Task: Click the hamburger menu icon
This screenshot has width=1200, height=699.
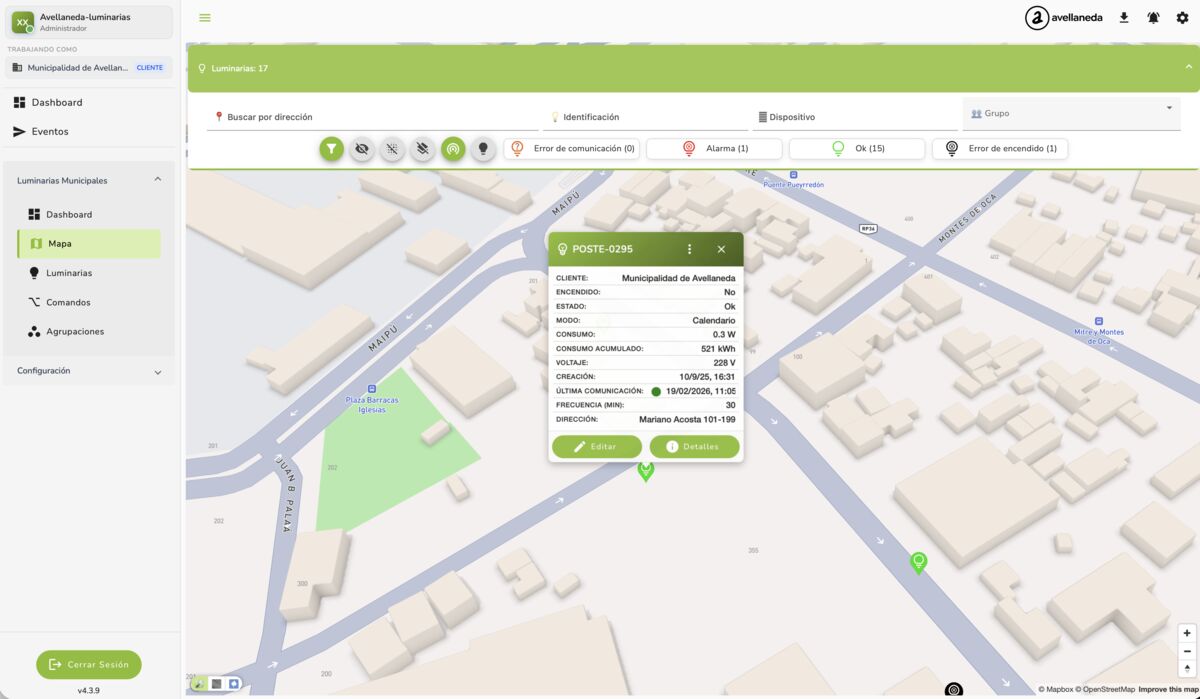Action: coord(205,18)
